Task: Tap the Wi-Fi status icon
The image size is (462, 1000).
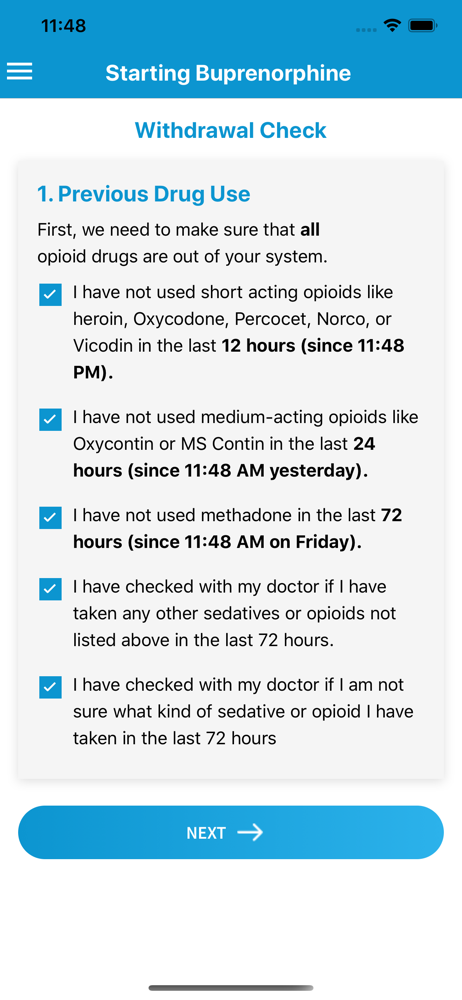Action: [x=392, y=26]
